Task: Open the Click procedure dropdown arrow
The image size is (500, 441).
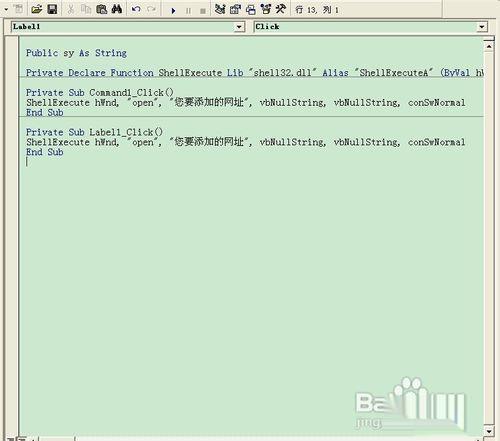Action: coord(482,27)
